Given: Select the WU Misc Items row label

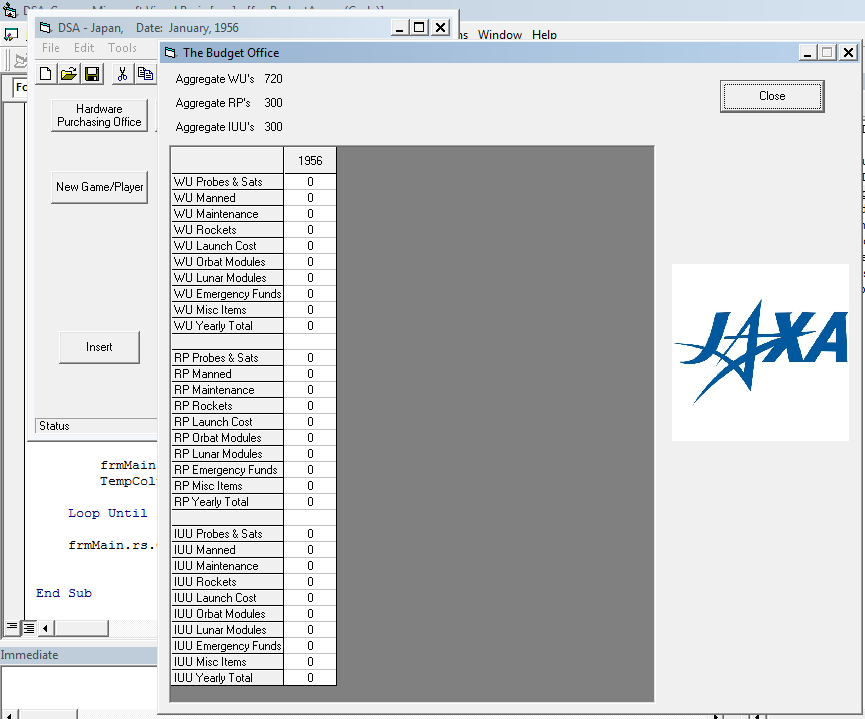Looking at the screenshot, I should coord(227,310).
